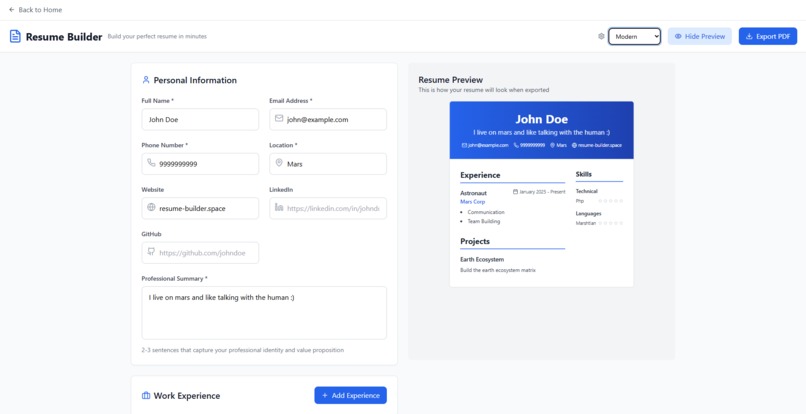Click the Marshtian language rating stars
The height and width of the screenshot is (414, 806).
click(611, 223)
